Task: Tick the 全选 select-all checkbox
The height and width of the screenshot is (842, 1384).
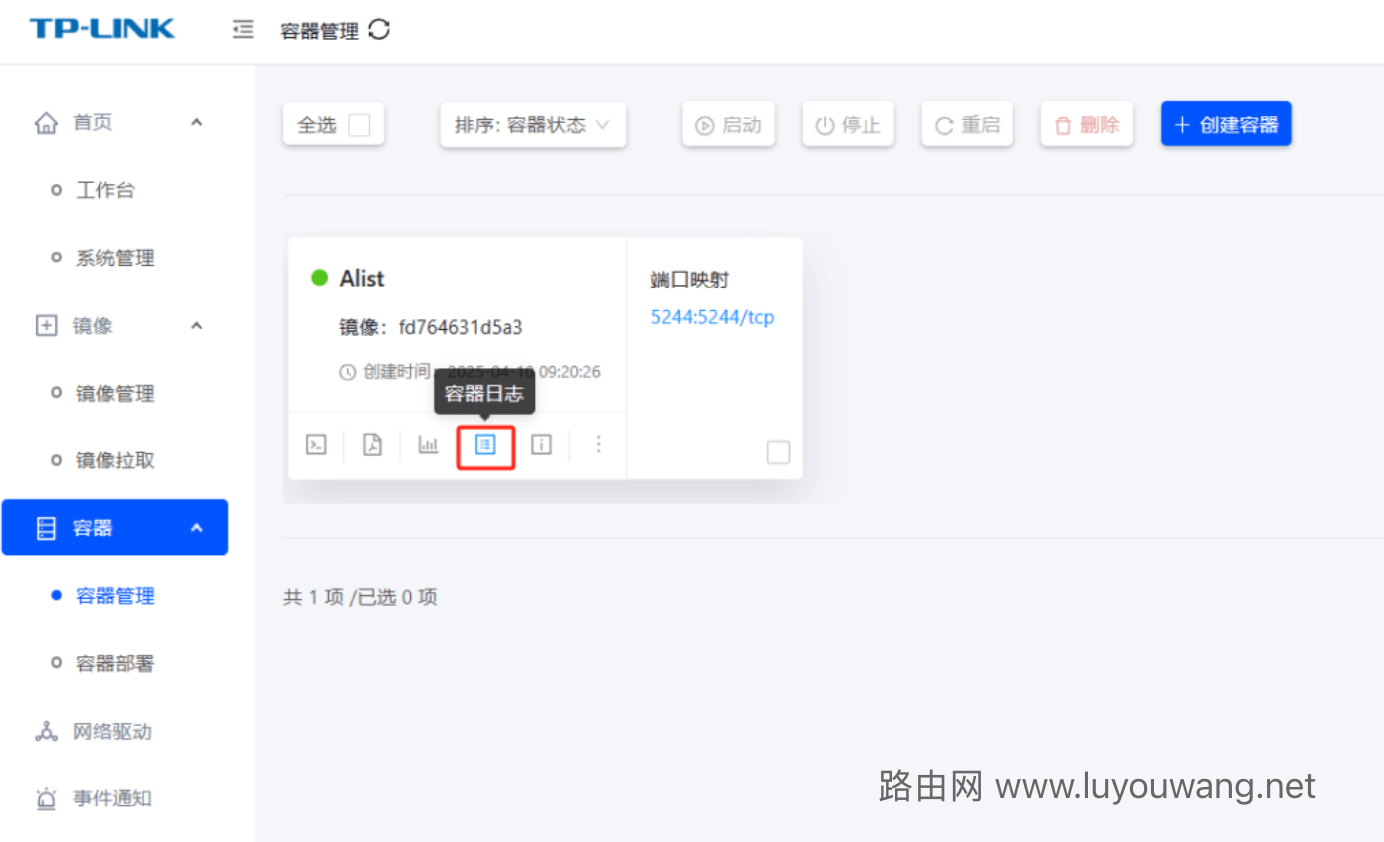Action: (x=359, y=125)
